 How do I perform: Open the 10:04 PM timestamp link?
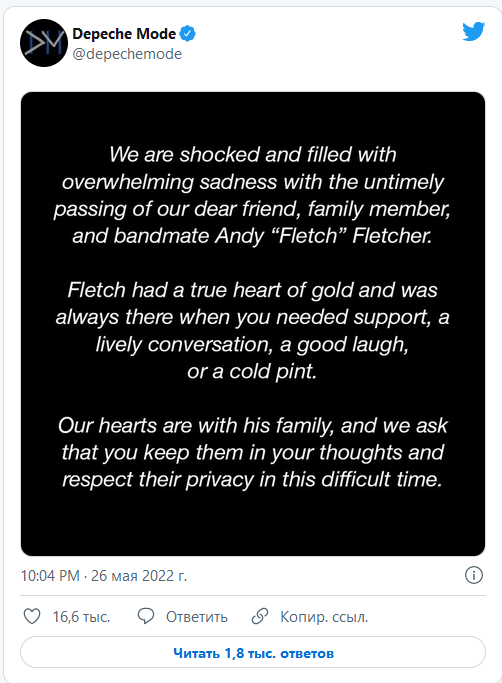[50, 575]
